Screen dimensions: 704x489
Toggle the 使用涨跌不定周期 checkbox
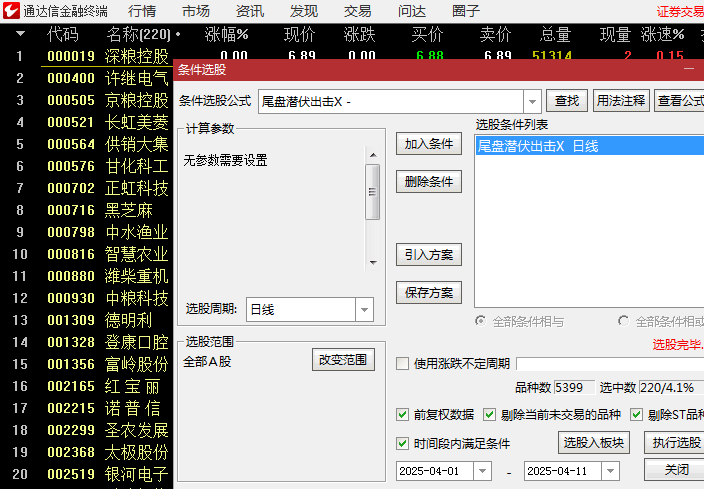click(403, 363)
